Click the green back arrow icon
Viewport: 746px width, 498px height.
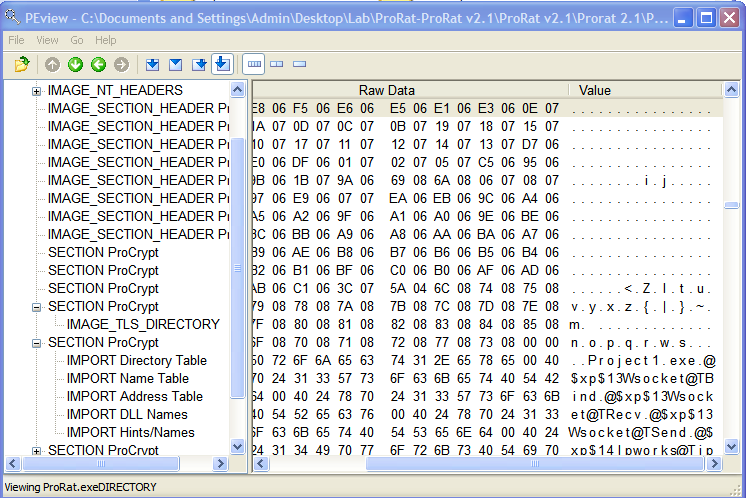pos(98,65)
